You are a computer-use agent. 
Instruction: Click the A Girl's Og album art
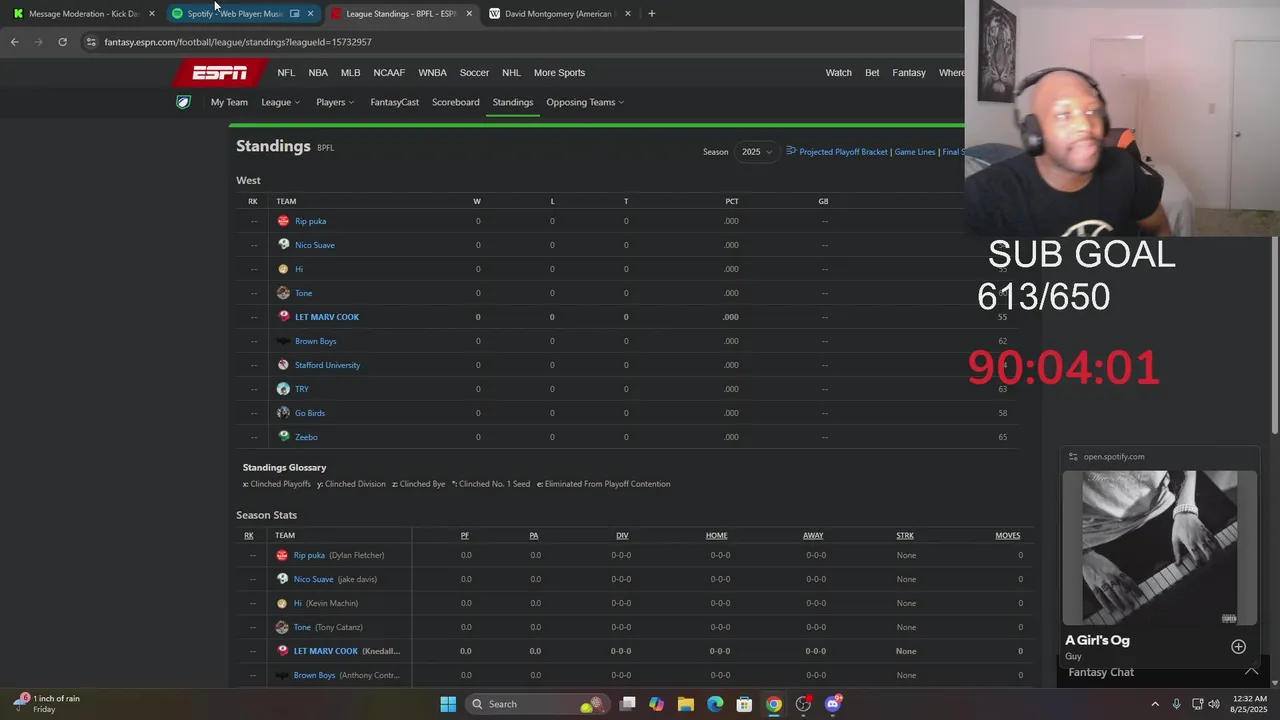(1159, 548)
